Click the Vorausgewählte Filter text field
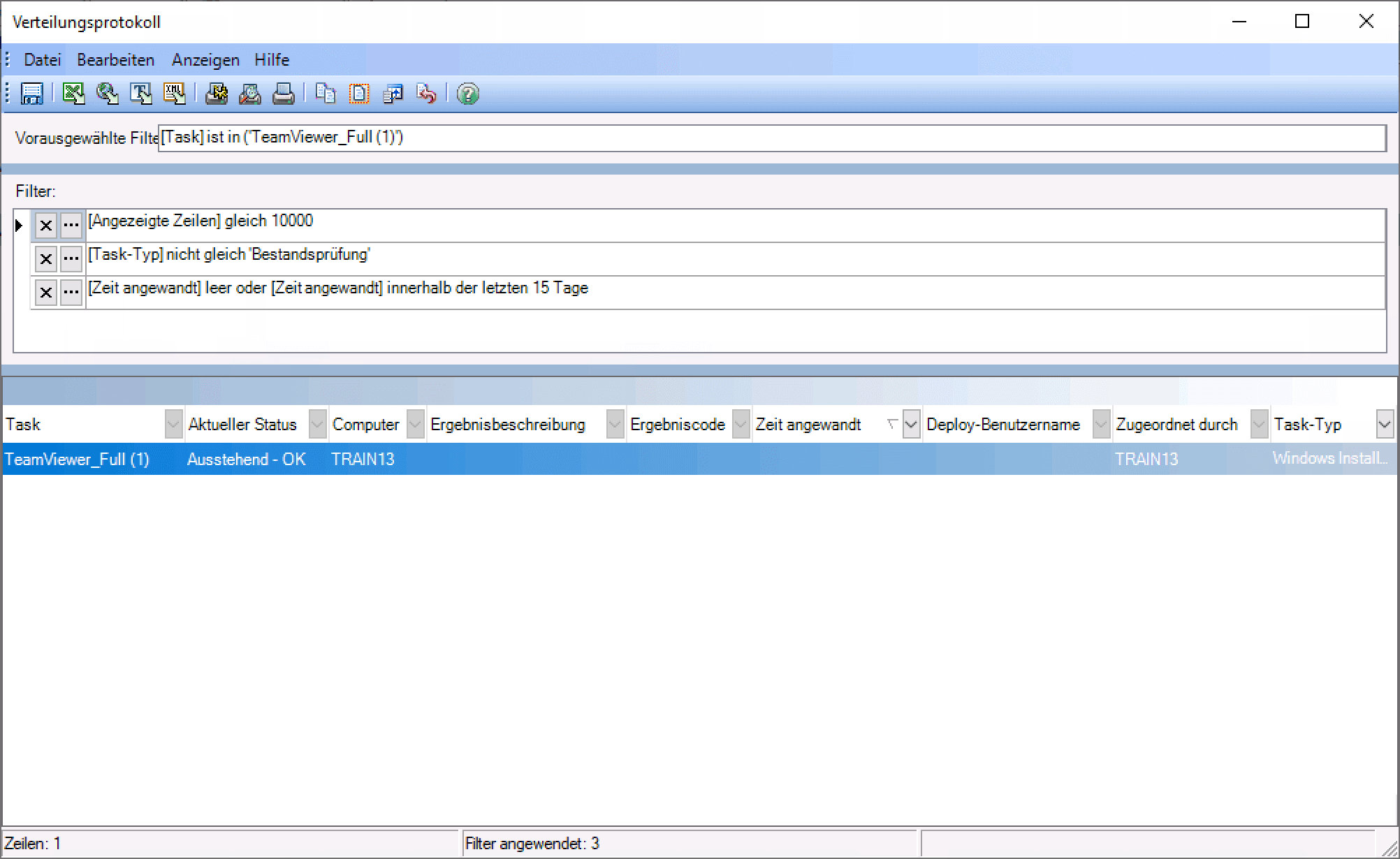1400x859 pixels. click(768, 138)
